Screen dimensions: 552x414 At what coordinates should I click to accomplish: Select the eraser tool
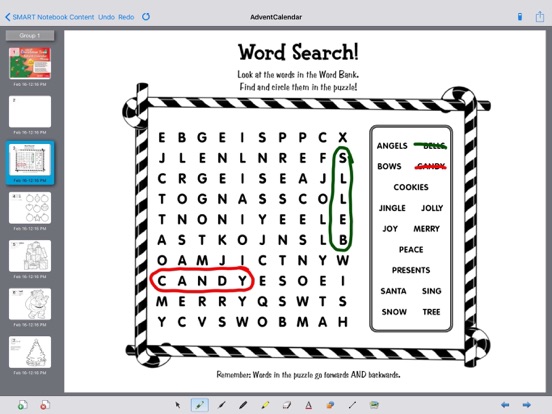[287, 405]
